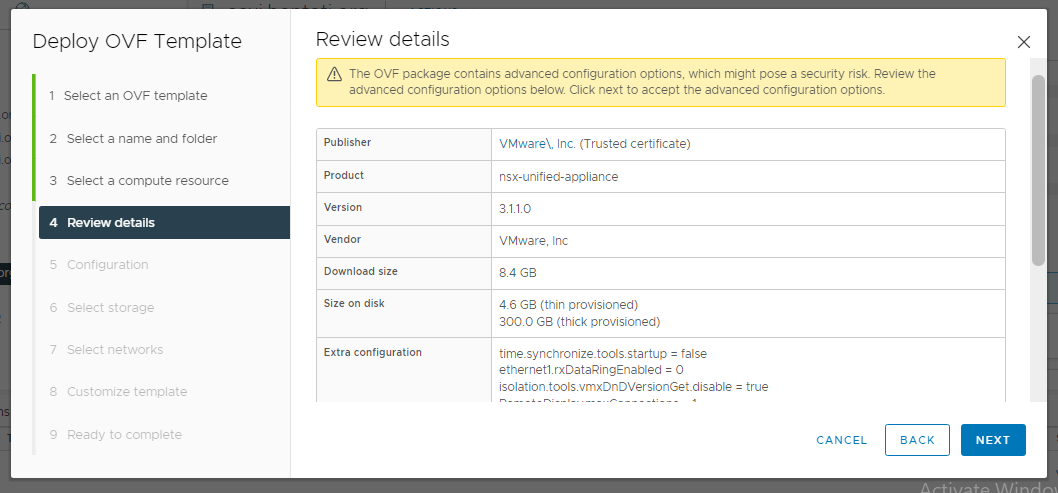1058x493 pixels.
Task: Select step 8 Customize template
Action: 118,392
